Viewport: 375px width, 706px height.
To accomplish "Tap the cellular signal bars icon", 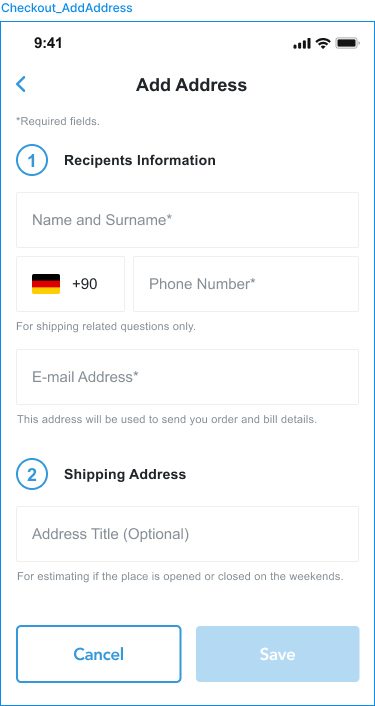I will tap(302, 44).
